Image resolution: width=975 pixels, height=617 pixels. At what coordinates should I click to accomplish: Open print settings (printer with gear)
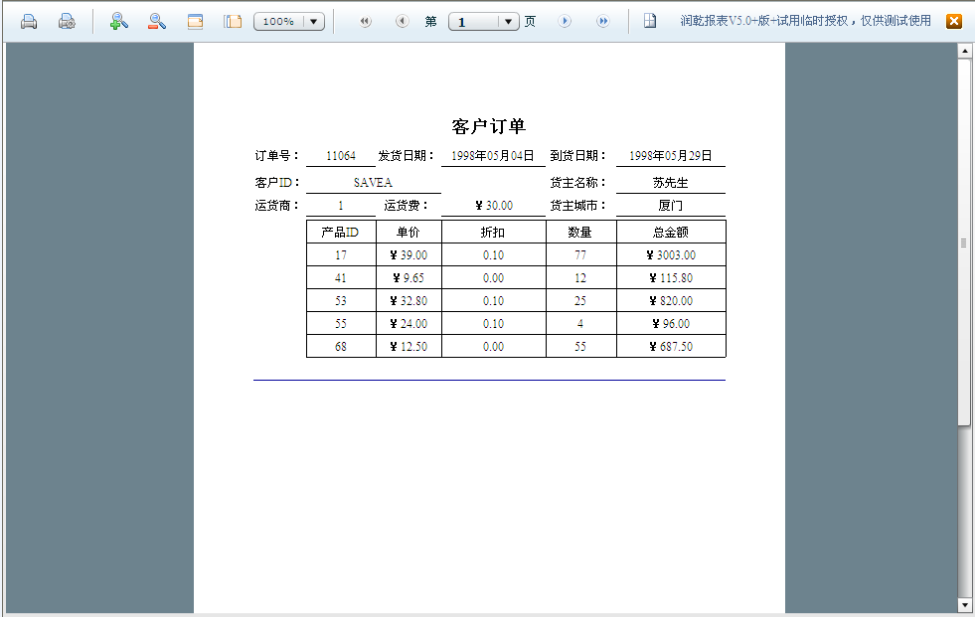67,22
